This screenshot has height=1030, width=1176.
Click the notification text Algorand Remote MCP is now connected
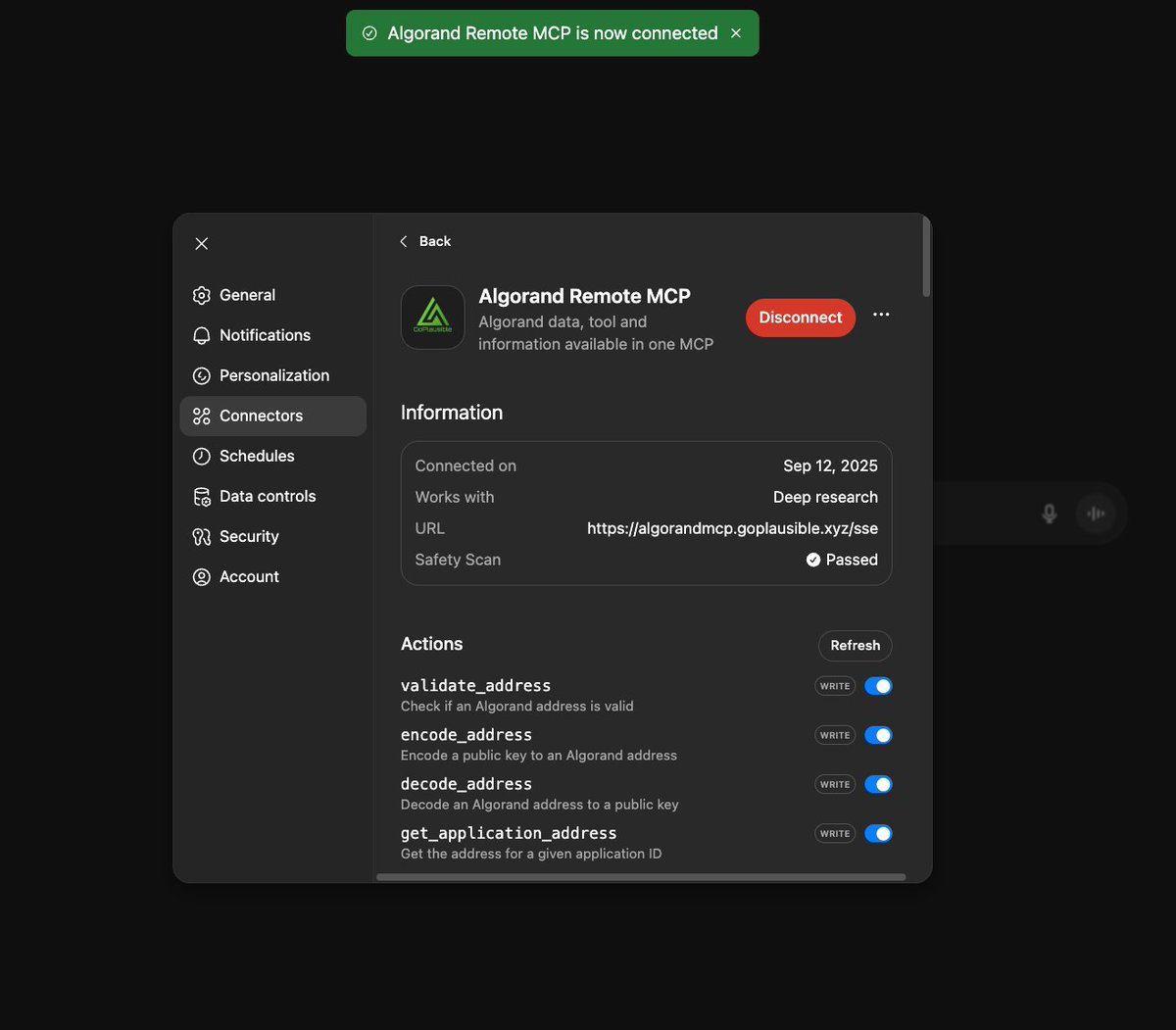coord(553,33)
